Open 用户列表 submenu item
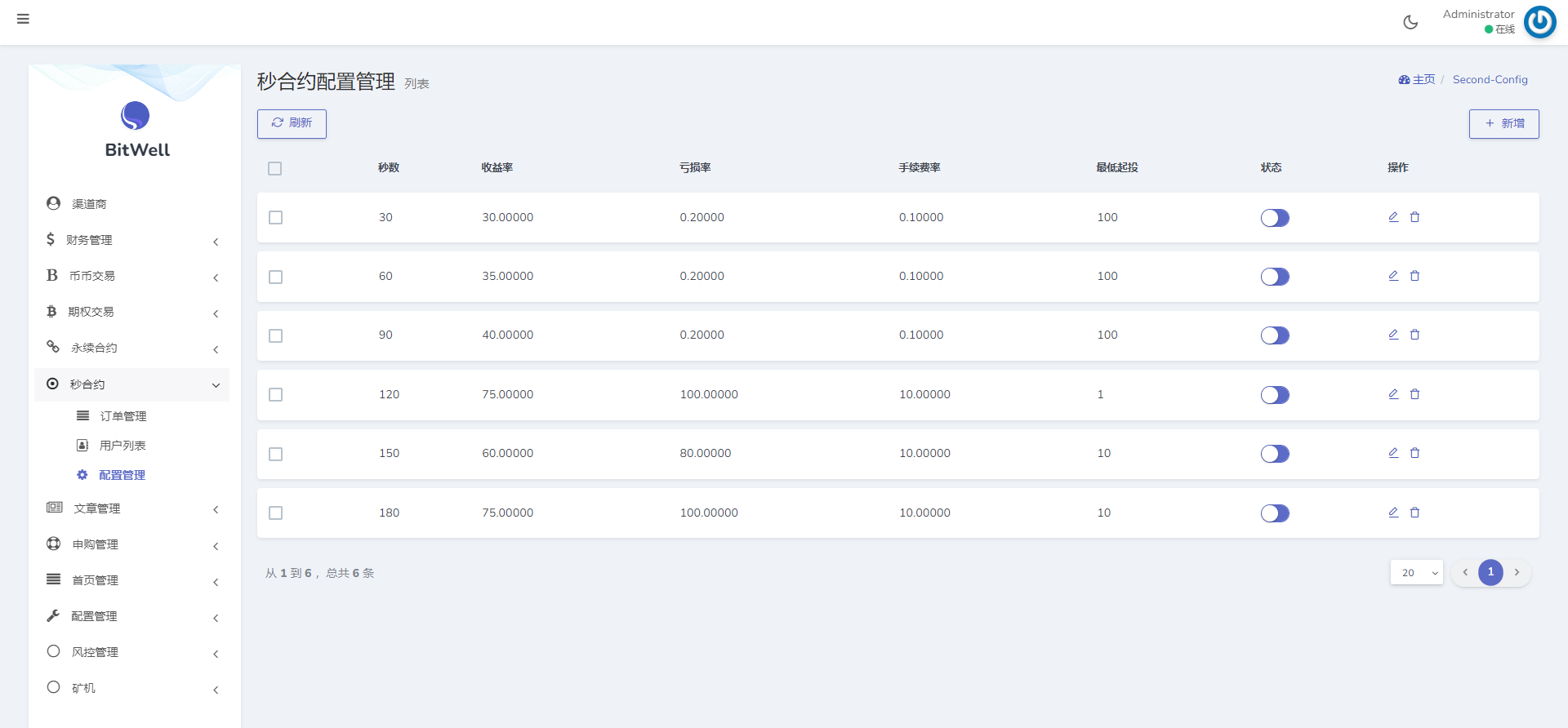The height and width of the screenshot is (728, 1568). (122, 446)
